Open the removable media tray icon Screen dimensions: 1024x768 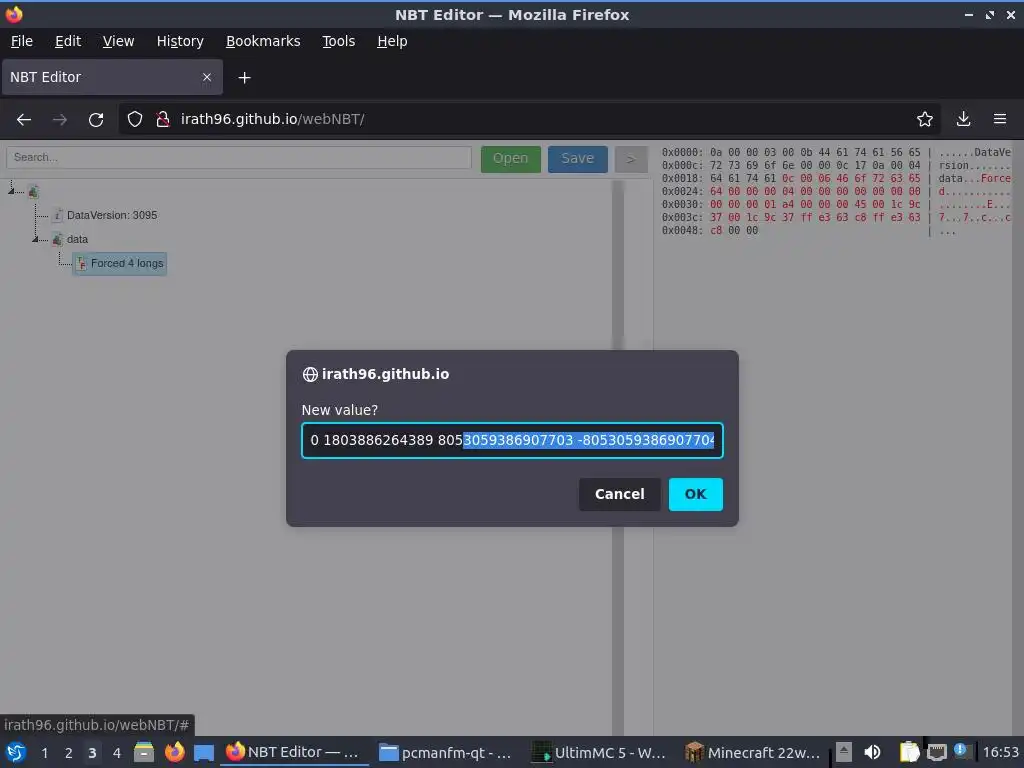coord(844,752)
